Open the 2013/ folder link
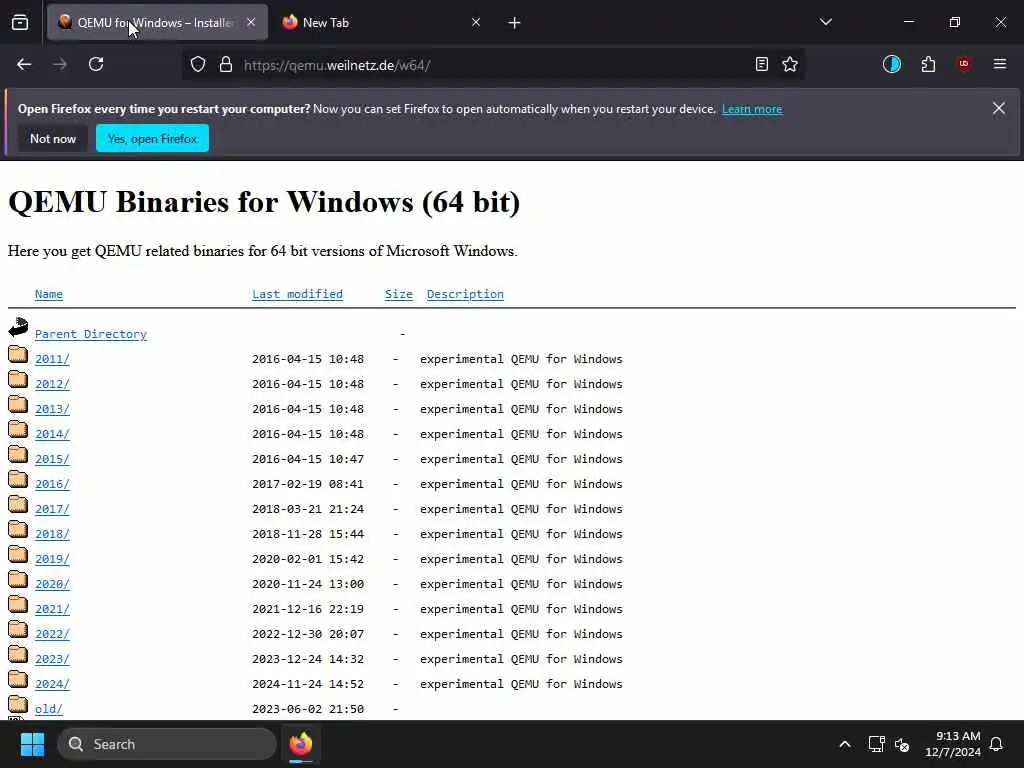The height and width of the screenshot is (768, 1024). [x=52, y=409]
